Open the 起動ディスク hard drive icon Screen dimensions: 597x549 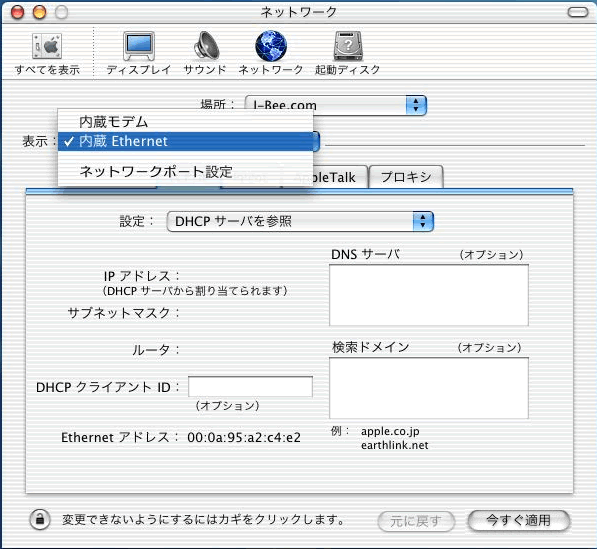point(348,53)
